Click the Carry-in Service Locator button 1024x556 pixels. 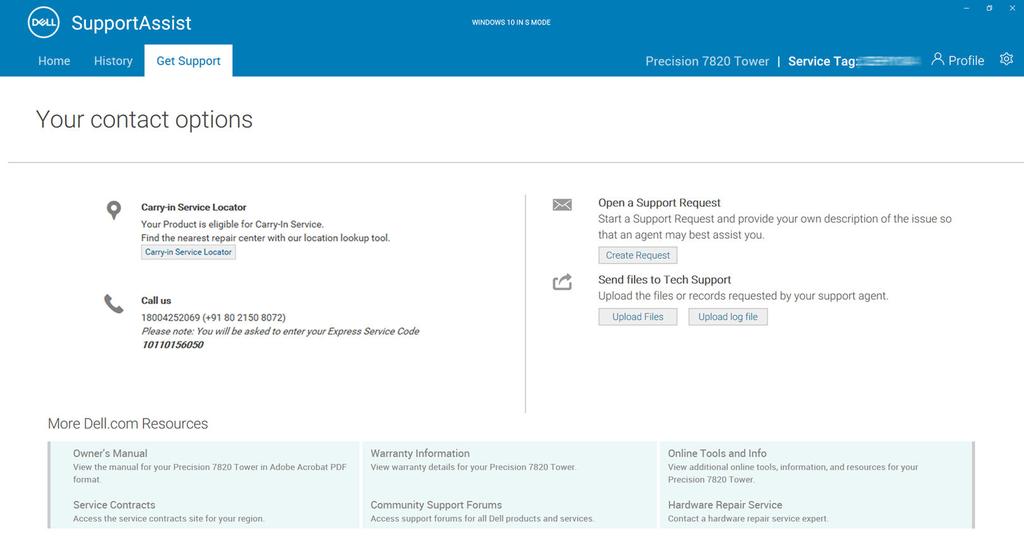point(188,252)
